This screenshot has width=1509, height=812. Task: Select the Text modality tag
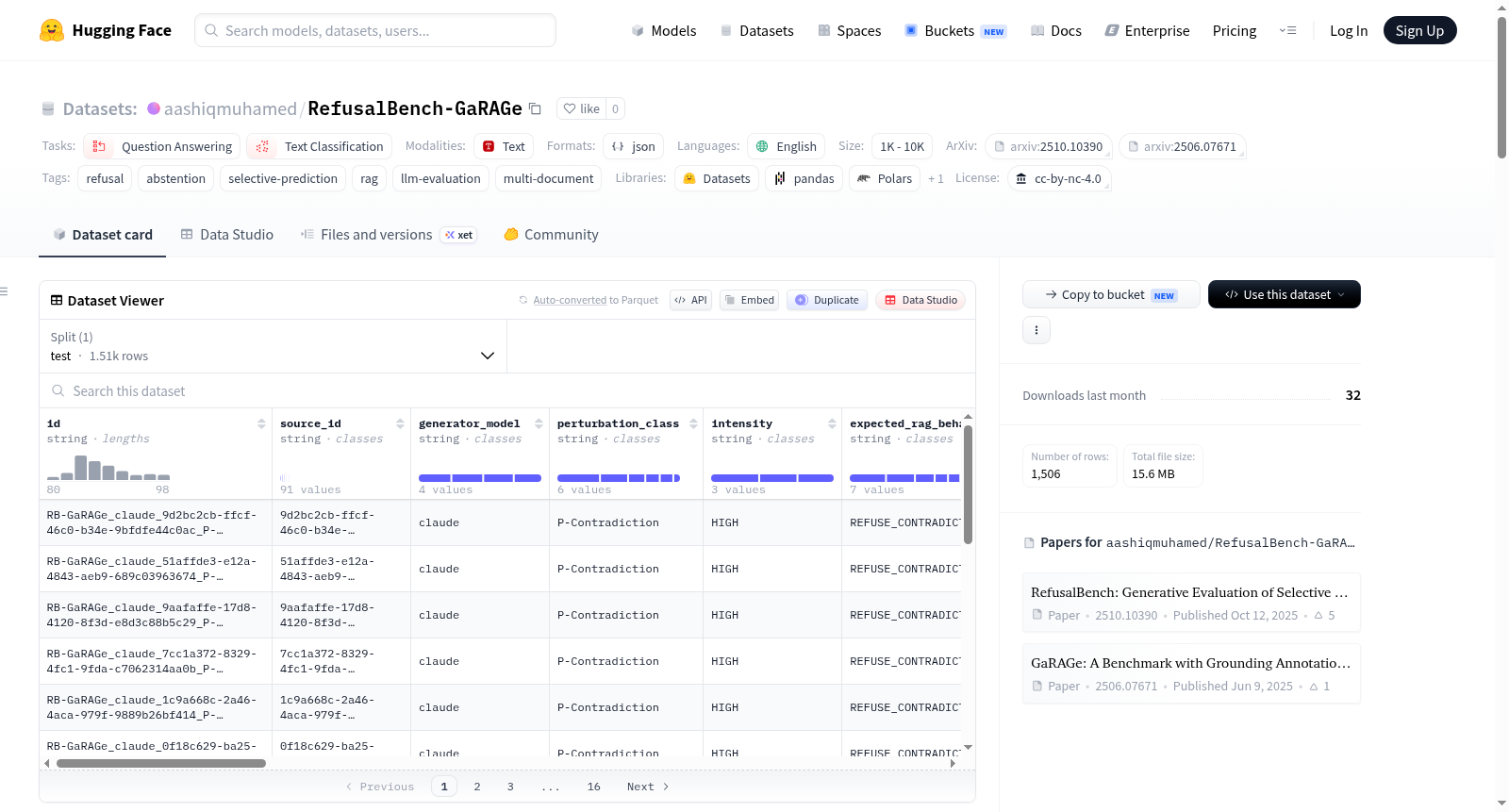(504, 146)
